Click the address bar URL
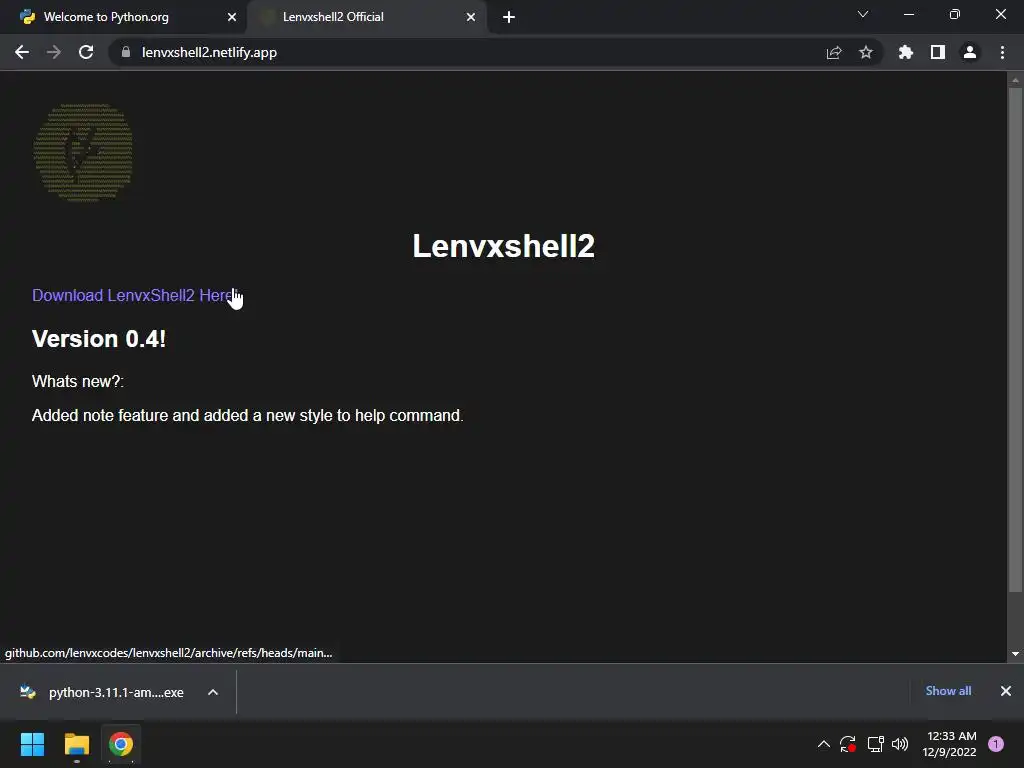 pos(210,52)
